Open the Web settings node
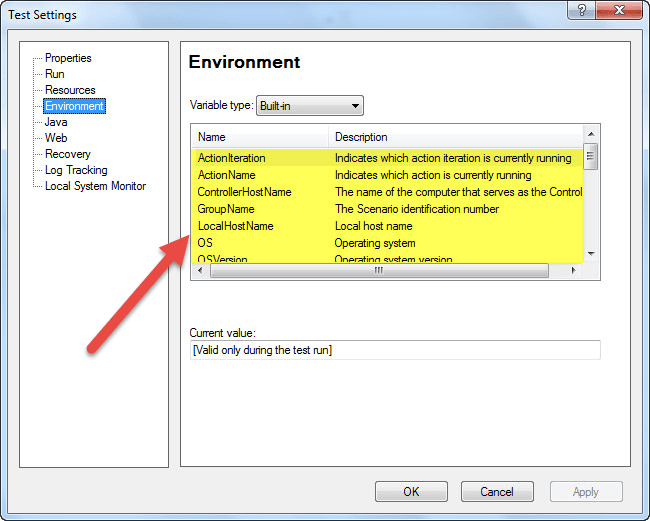The image size is (650, 521). 56,138
